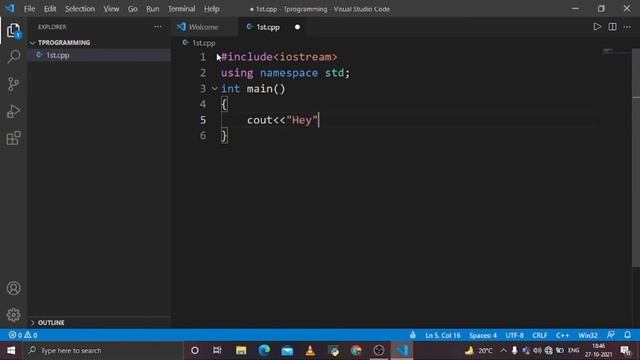Open Chrome from the taskbar
This screenshot has width=640, height=360.
356,350
